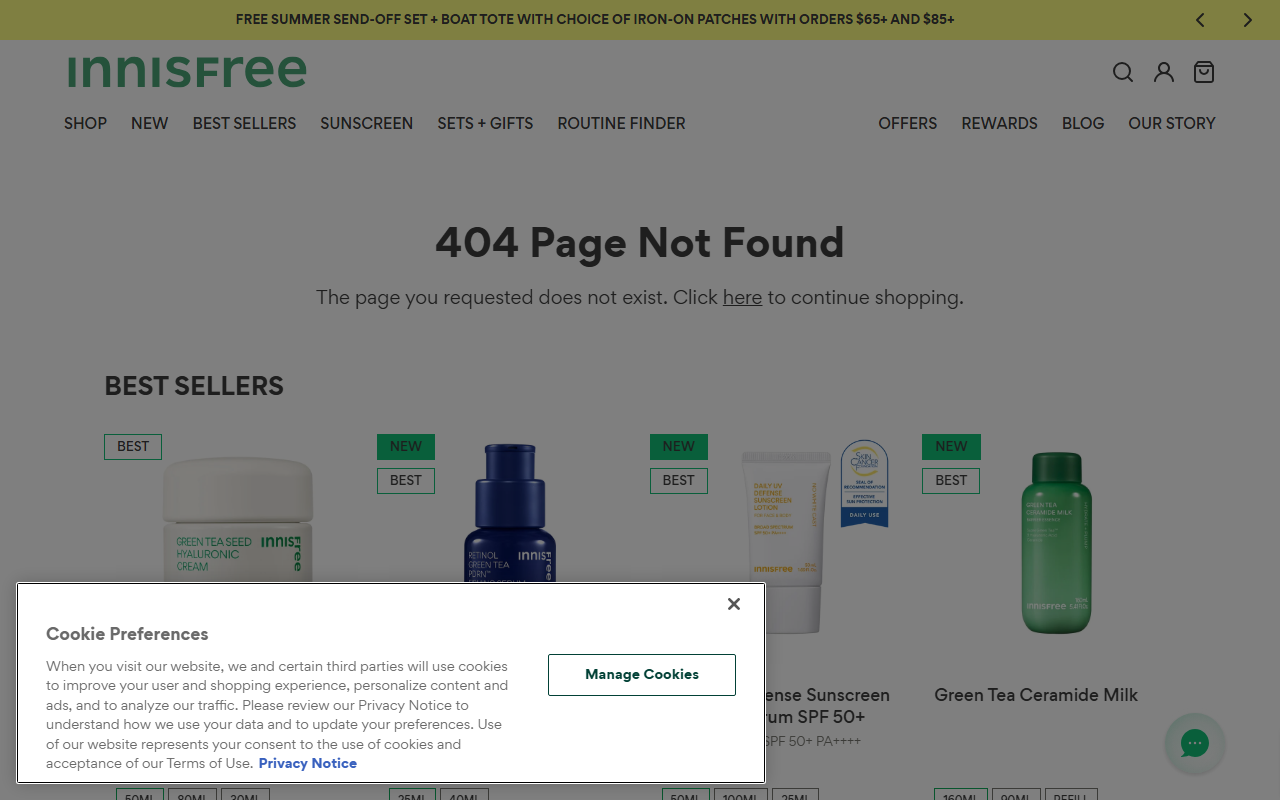Open Green Tea Seed Hyaluronic Cream product image
Viewport: 1280px width, 800px height.
click(238, 519)
